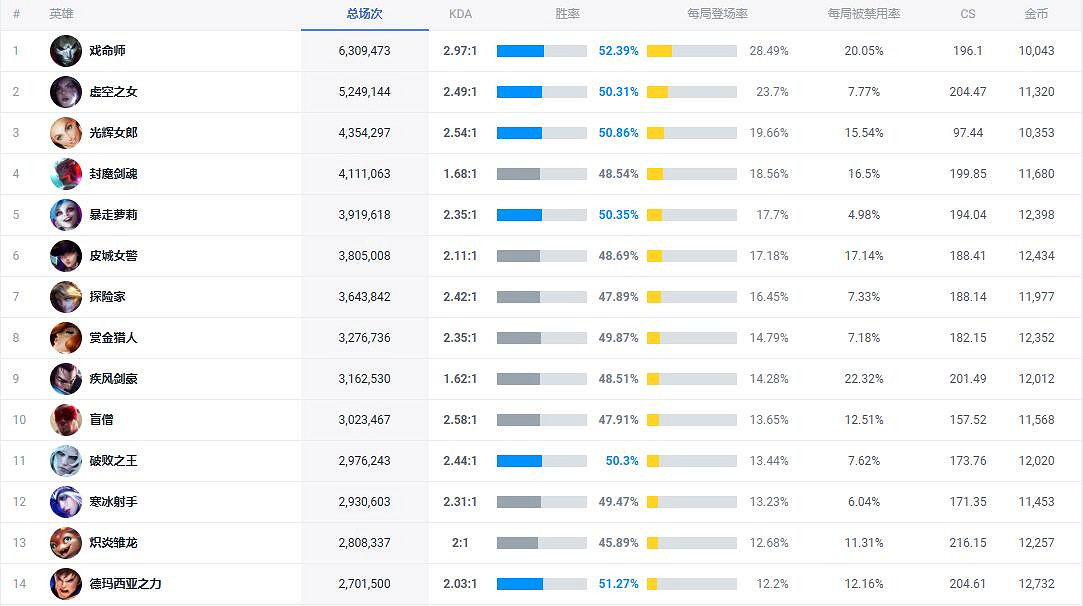Click the 戏命师 champion portrait
The height and width of the screenshot is (606, 1083).
tap(65, 50)
